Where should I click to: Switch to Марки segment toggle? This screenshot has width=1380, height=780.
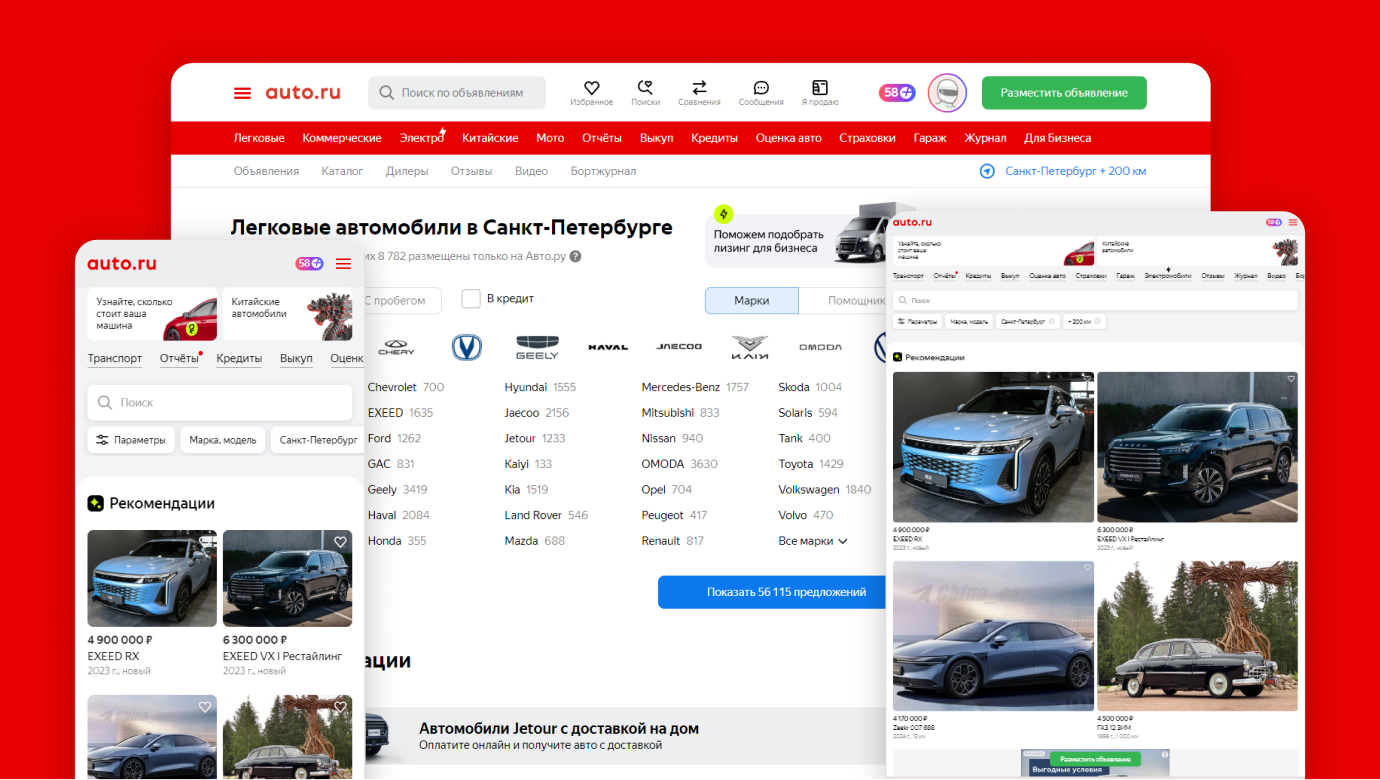pyautogui.click(x=752, y=301)
